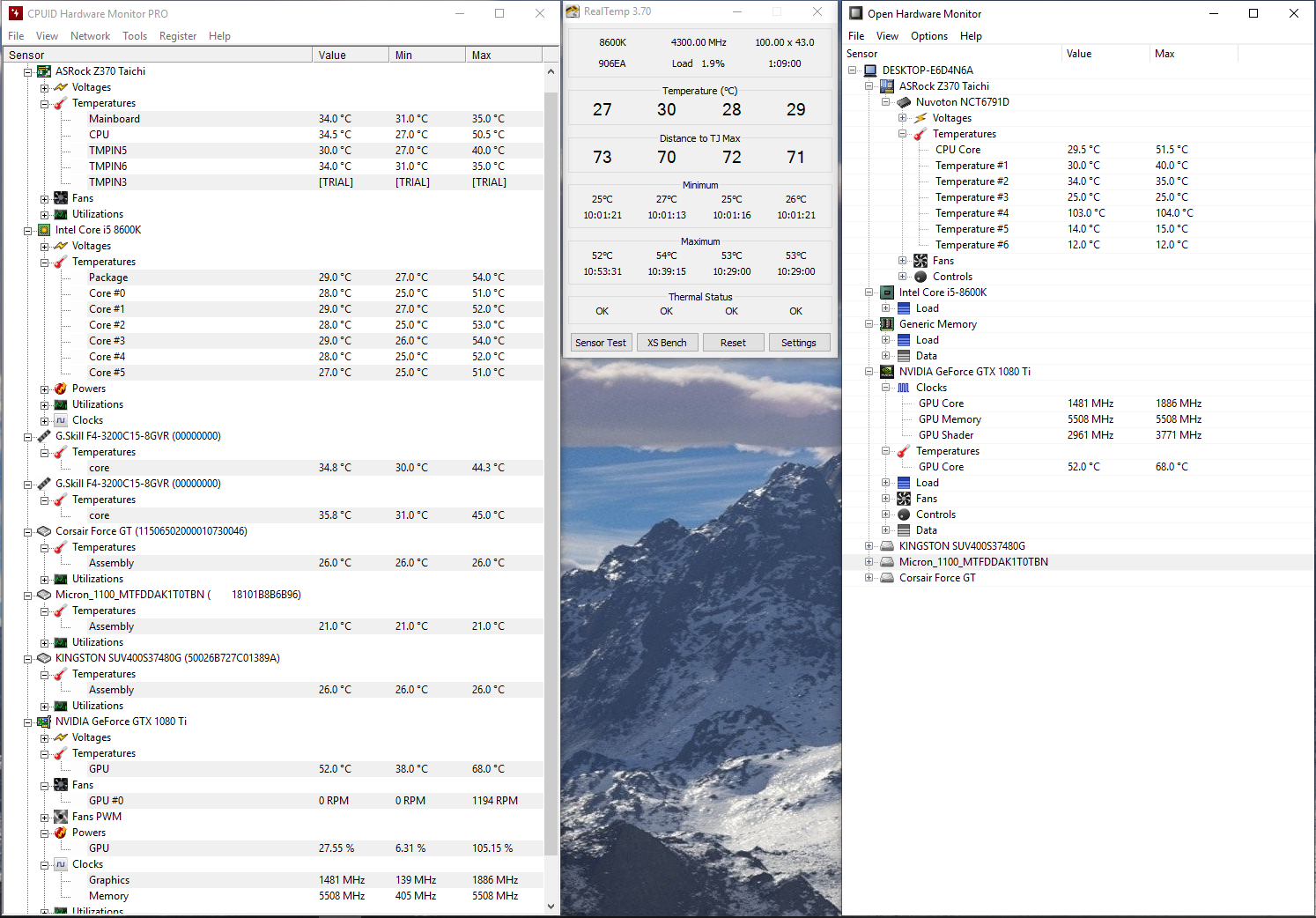Click the Sensor Test button in RealTemp
This screenshot has width=1316, height=918.
tap(601, 343)
